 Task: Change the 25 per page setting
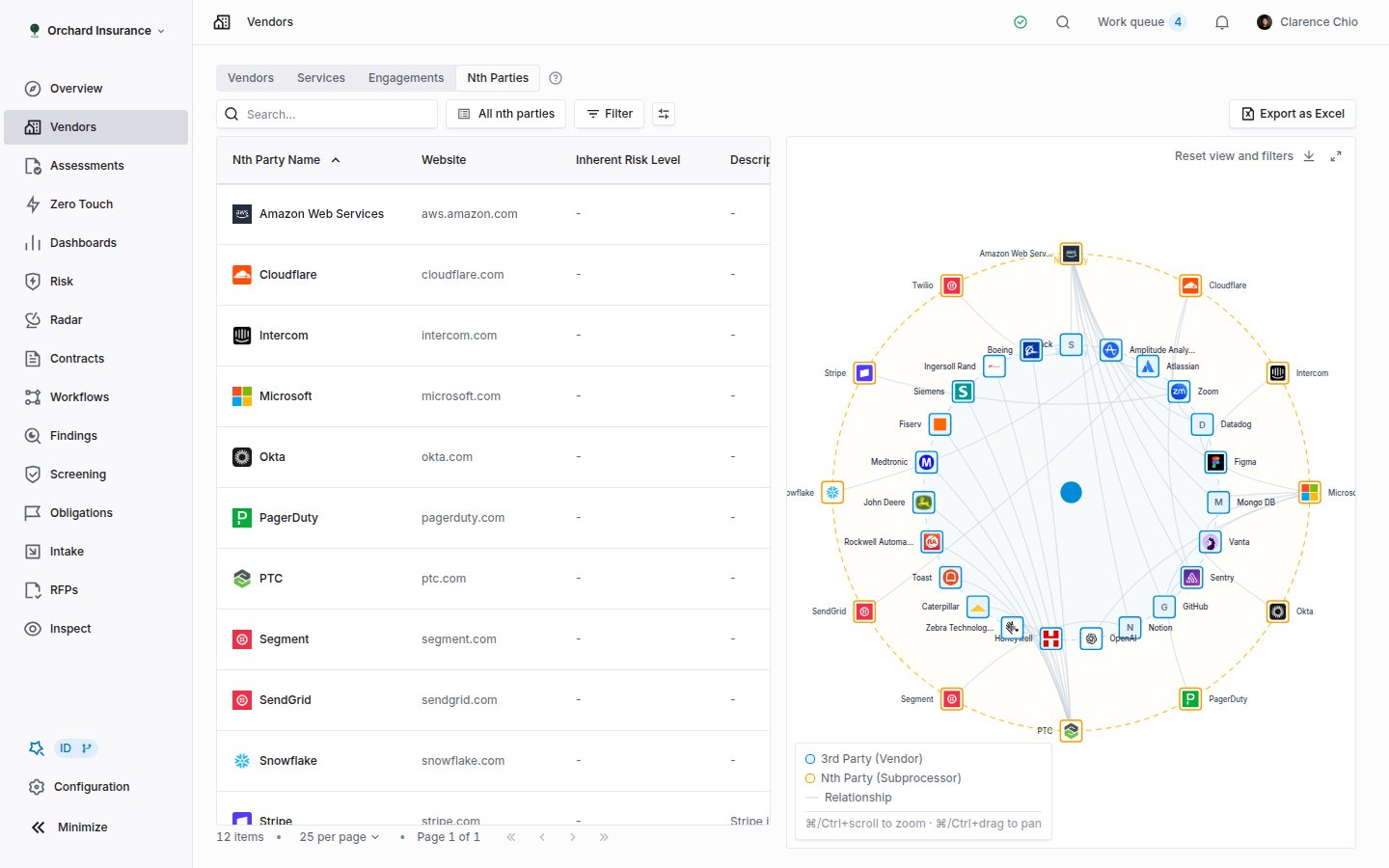[340, 837]
